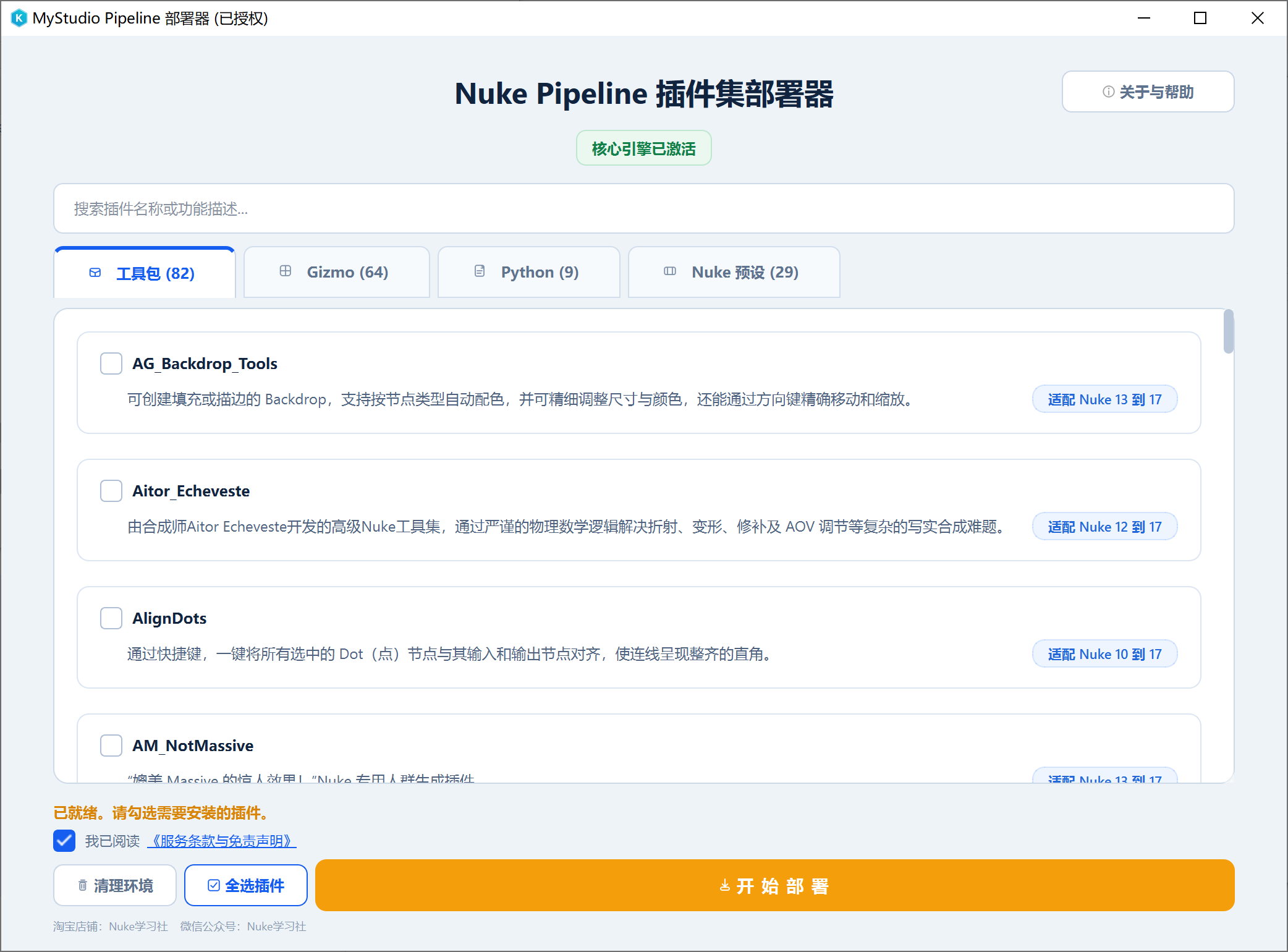Open the 服务条款与免责声明 link
The image size is (1288, 952).
tap(222, 841)
